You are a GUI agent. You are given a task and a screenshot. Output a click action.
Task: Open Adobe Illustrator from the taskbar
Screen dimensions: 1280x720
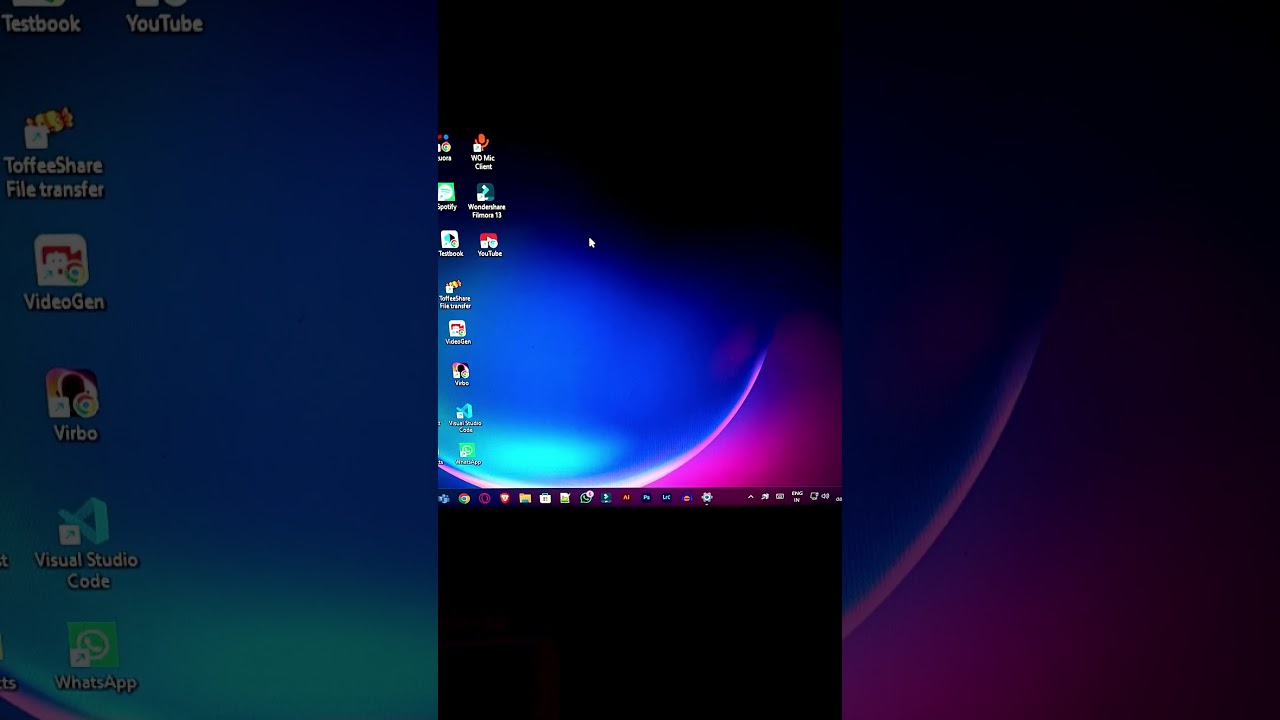coord(626,498)
